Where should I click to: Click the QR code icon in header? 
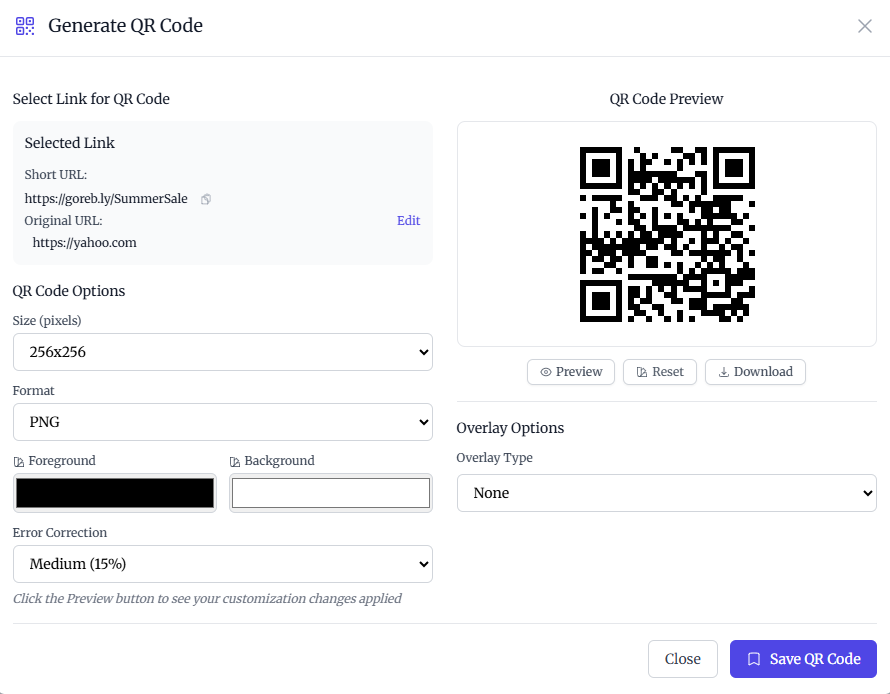pos(25,26)
